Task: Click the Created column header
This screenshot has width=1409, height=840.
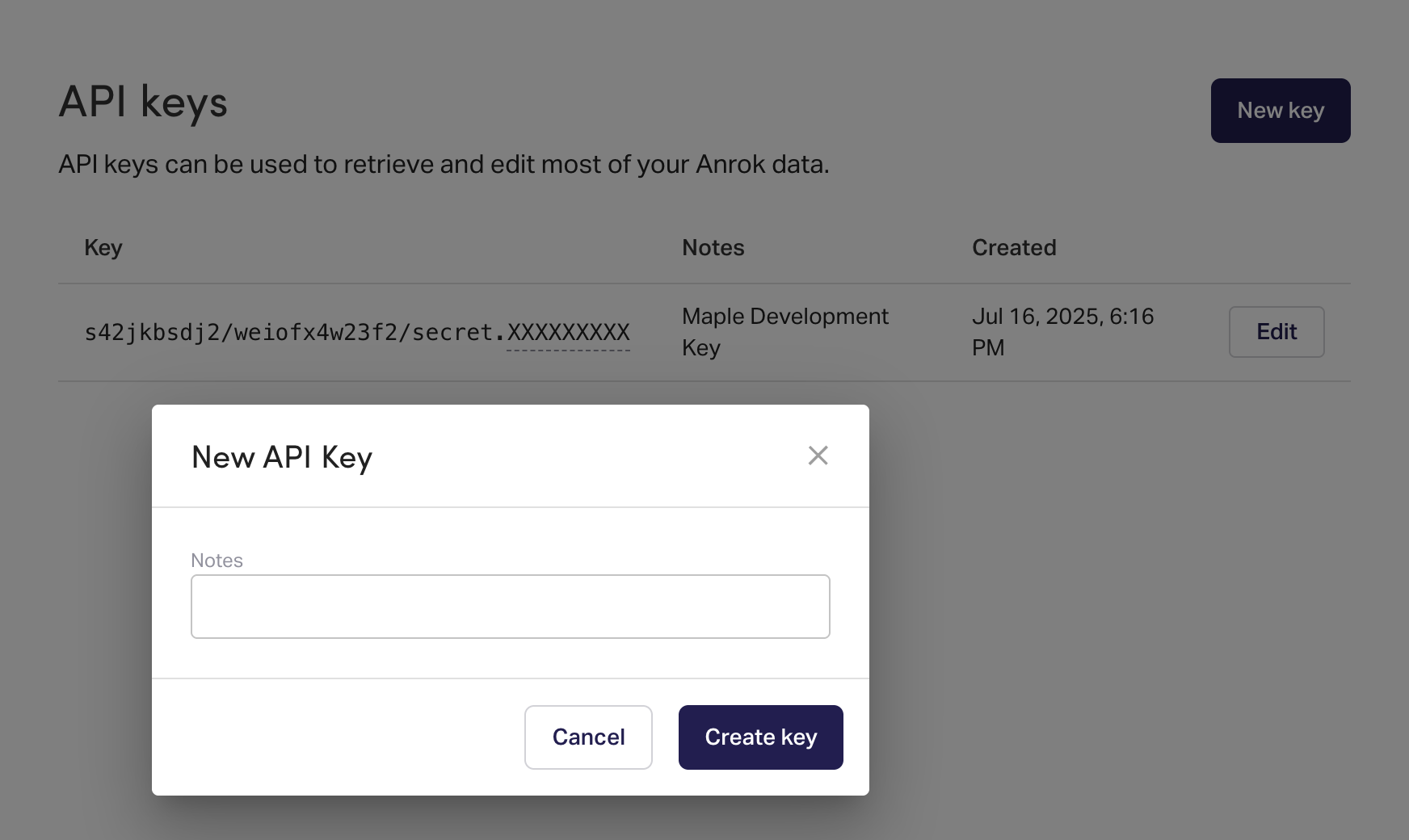Action: (x=1013, y=248)
